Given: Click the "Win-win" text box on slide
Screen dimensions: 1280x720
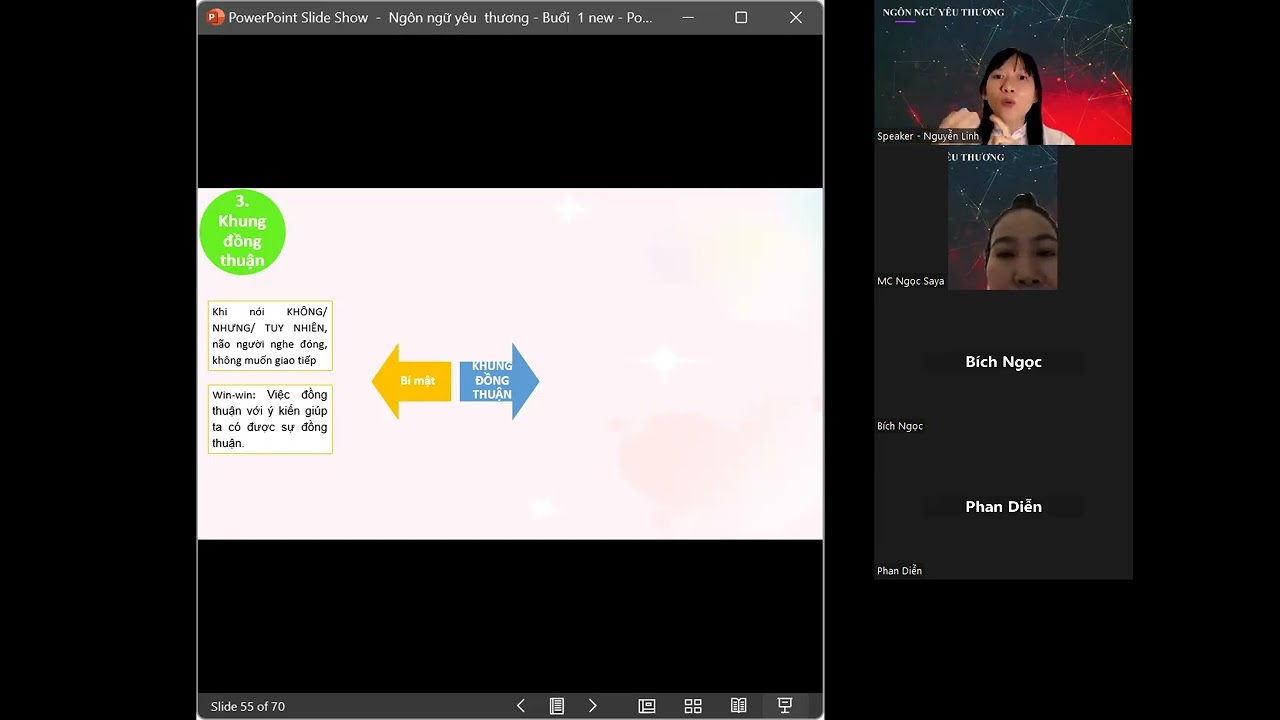Looking at the screenshot, I should pyautogui.click(x=270, y=419).
